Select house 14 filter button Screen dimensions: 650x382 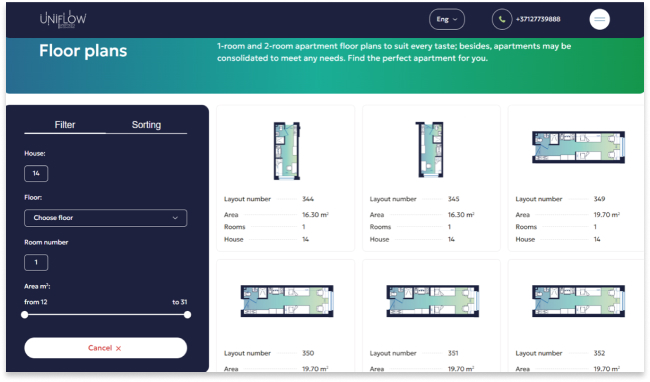click(x=36, y=174)
